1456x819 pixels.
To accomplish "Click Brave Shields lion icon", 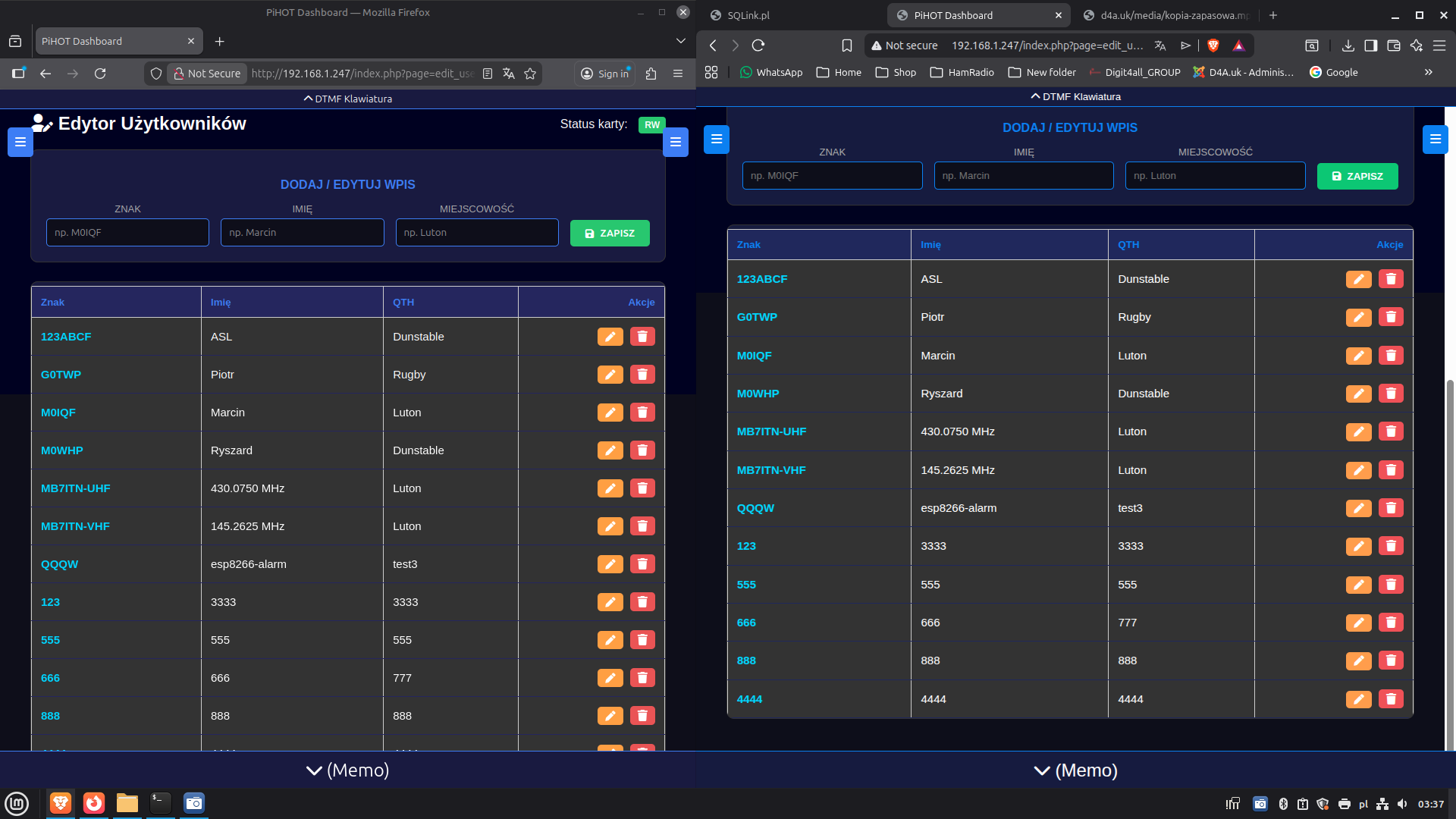I will point(1213,45).
